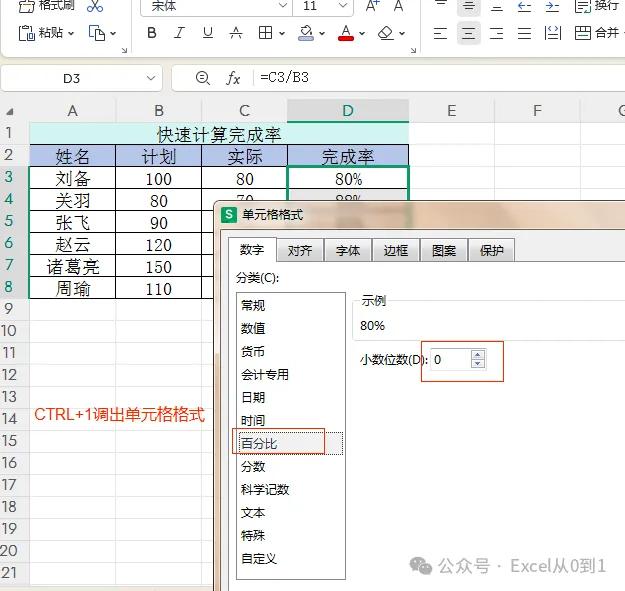Expand the Copy options arrow

point(113,33)
